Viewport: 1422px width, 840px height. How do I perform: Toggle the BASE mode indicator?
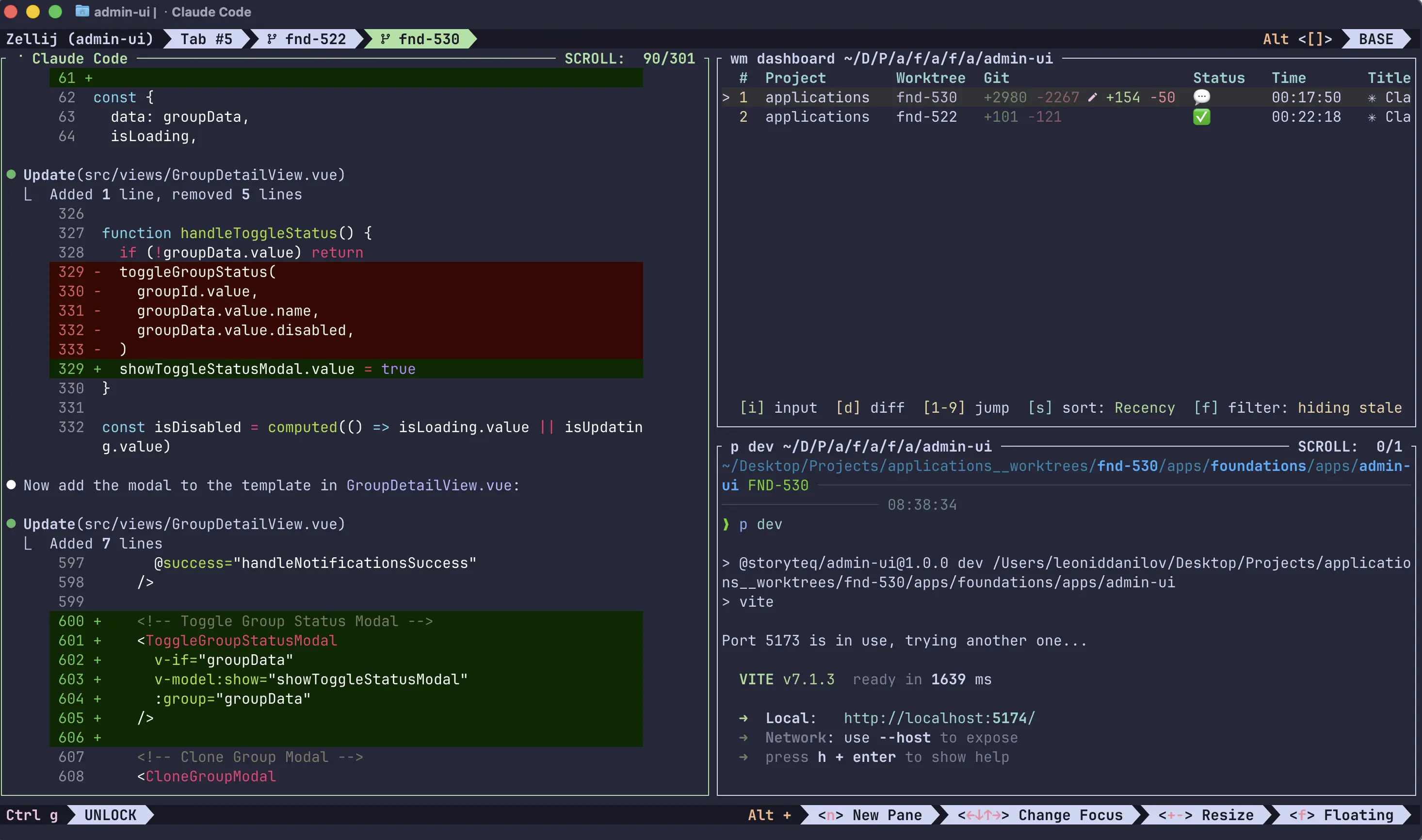coord(1374,39)
